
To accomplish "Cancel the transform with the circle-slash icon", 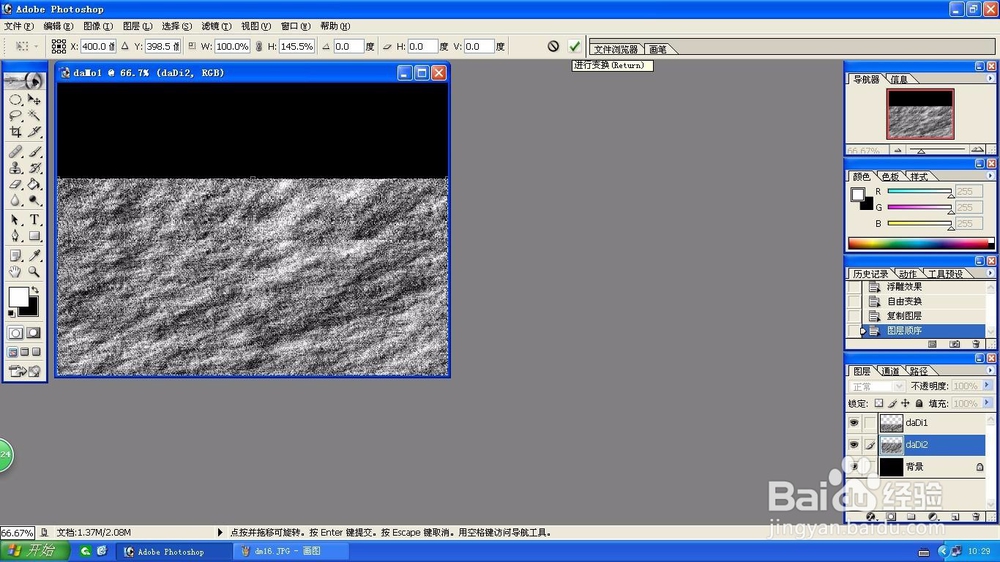I will click(553, 46).
